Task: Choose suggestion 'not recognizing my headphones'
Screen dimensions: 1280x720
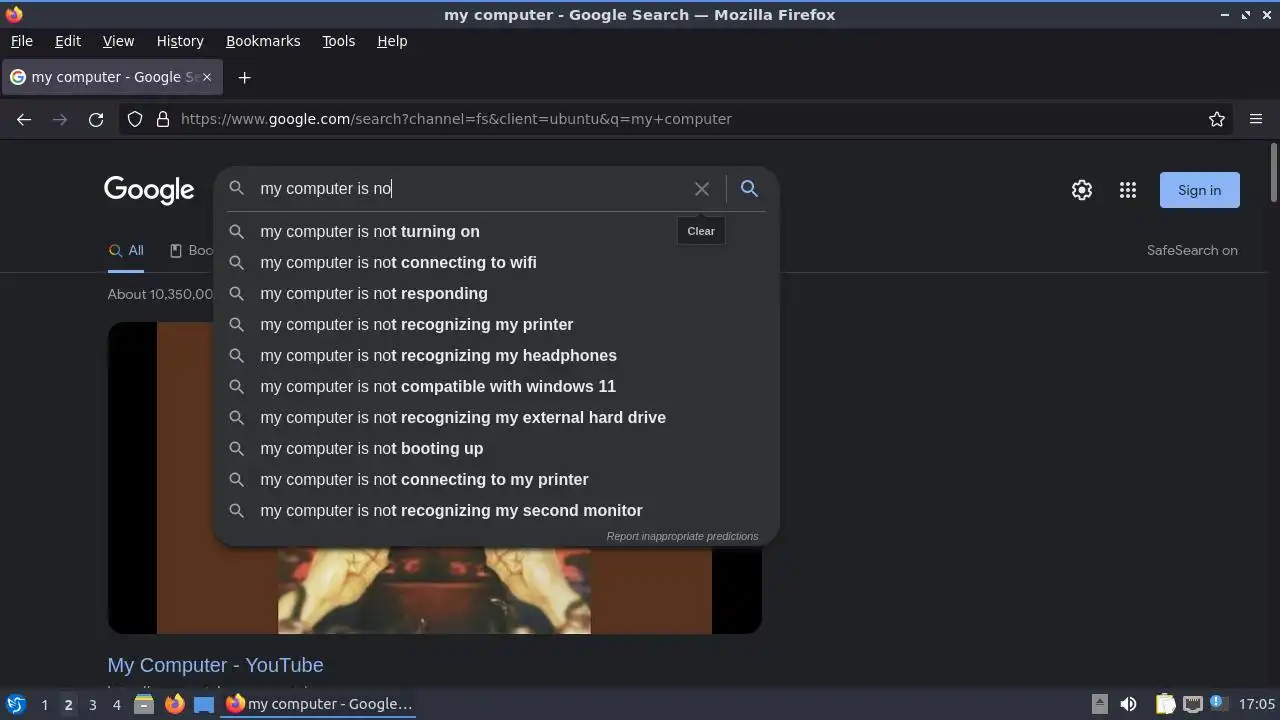Action: click(497, 355)
